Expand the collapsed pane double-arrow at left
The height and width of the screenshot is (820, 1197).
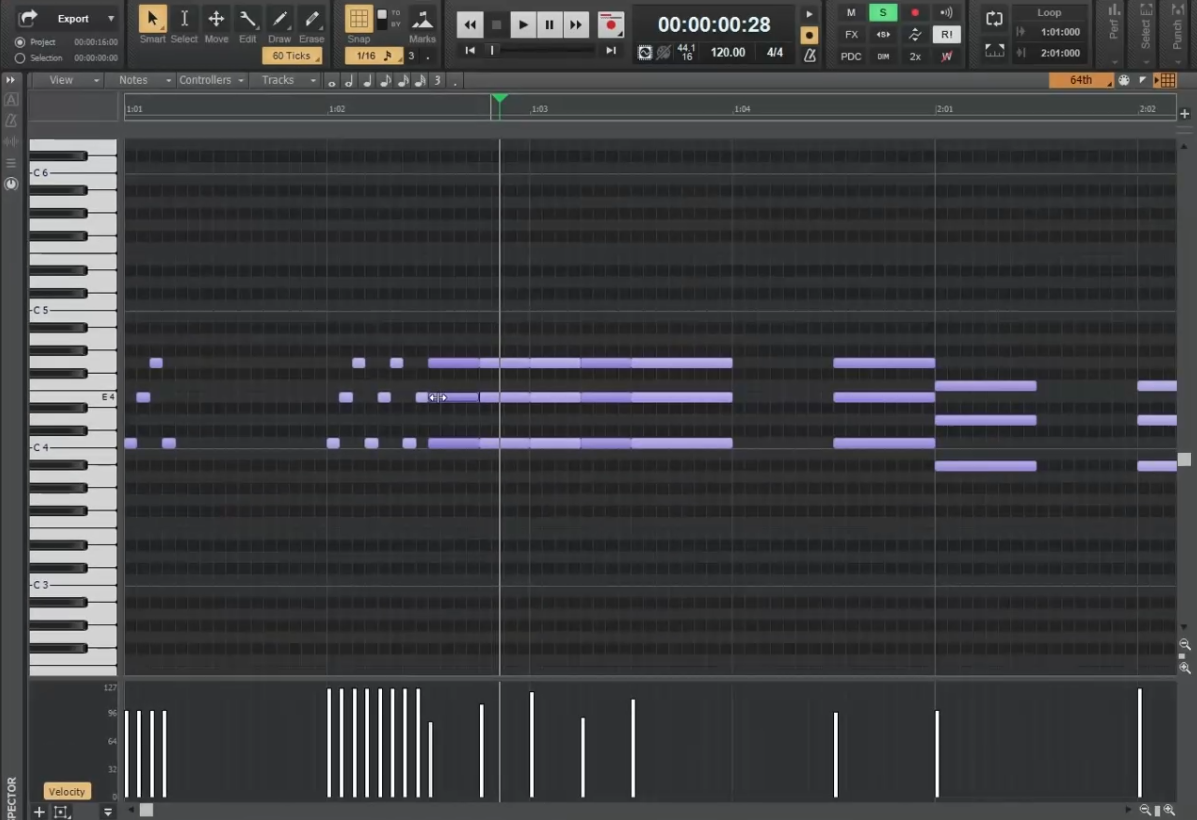pyautogui.click(x=10, y=79)
